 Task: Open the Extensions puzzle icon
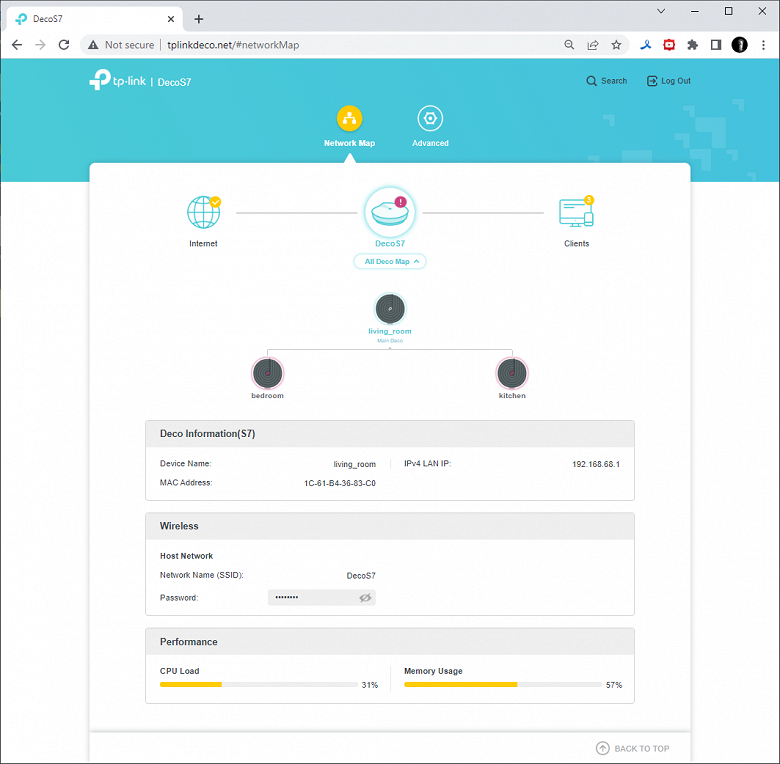(x=692, y=45)
